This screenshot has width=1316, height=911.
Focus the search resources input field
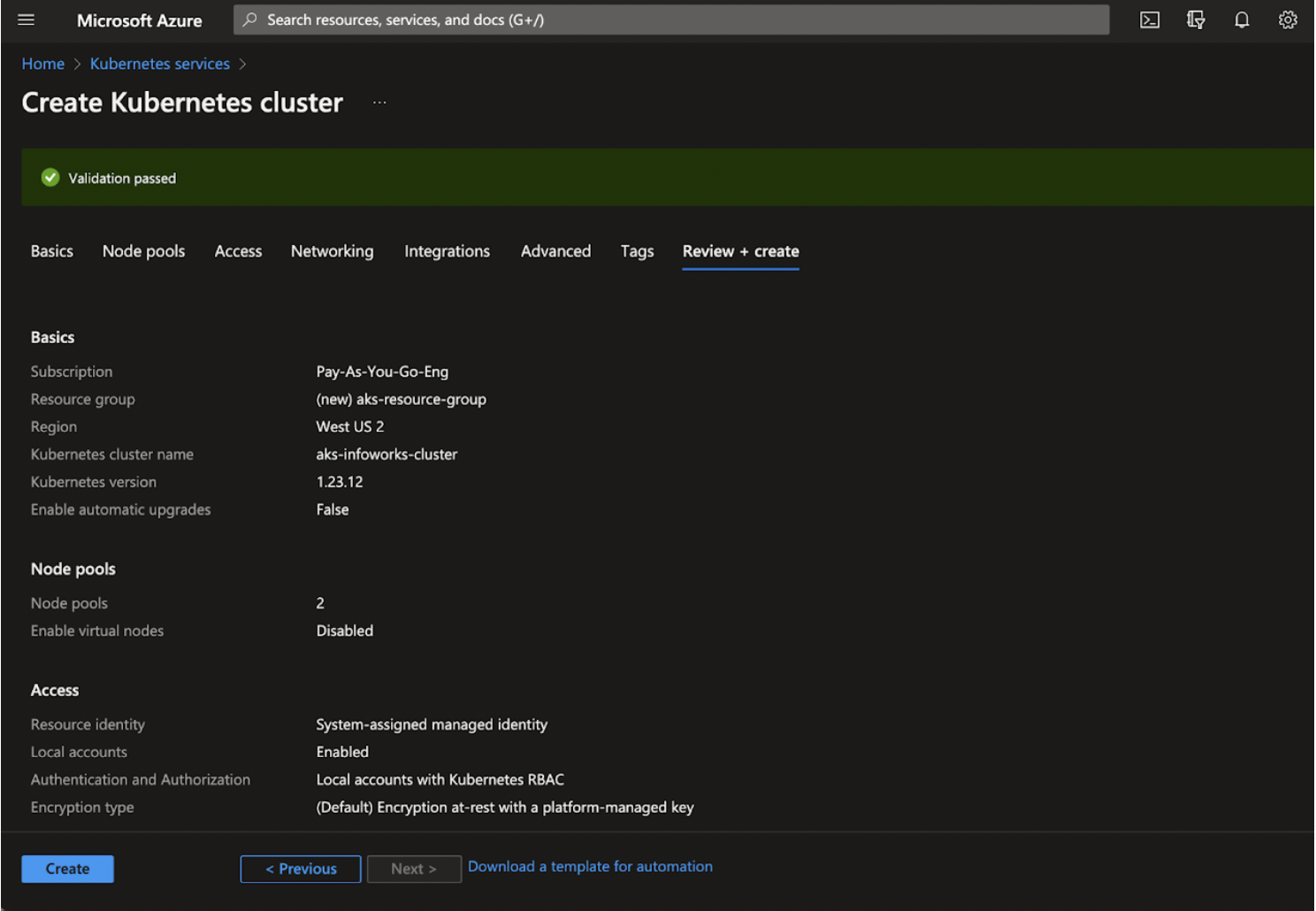pos(671,19)
